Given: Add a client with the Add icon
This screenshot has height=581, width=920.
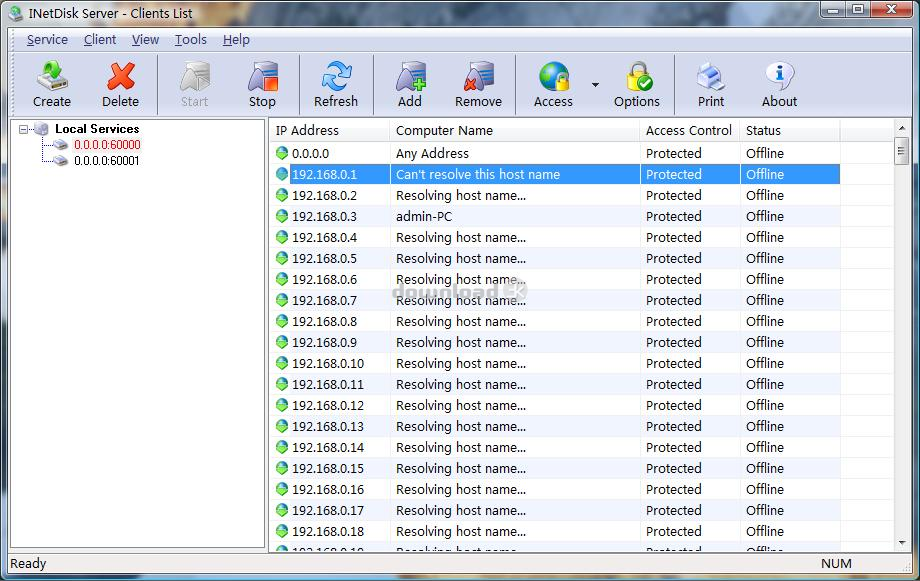Looking at the screenshot, I should 410,76.
